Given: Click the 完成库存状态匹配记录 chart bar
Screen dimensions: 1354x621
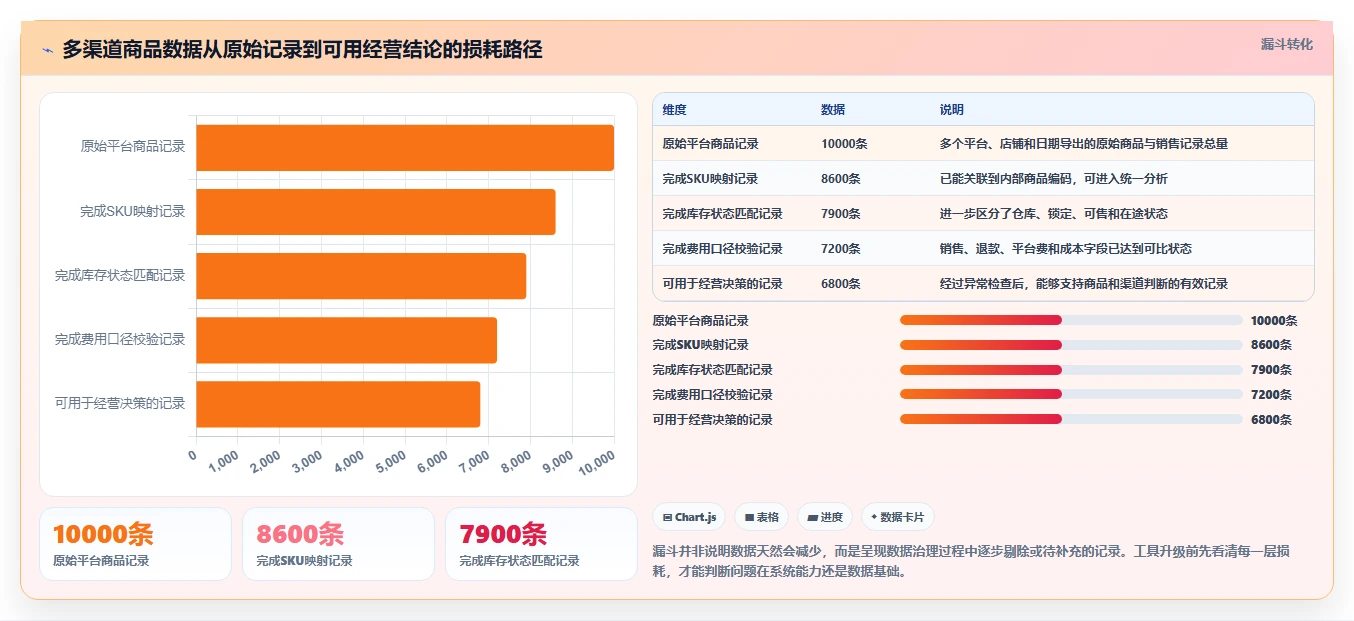Looking at the screenshot, I should pyautogui.click(x=361, y=276).
